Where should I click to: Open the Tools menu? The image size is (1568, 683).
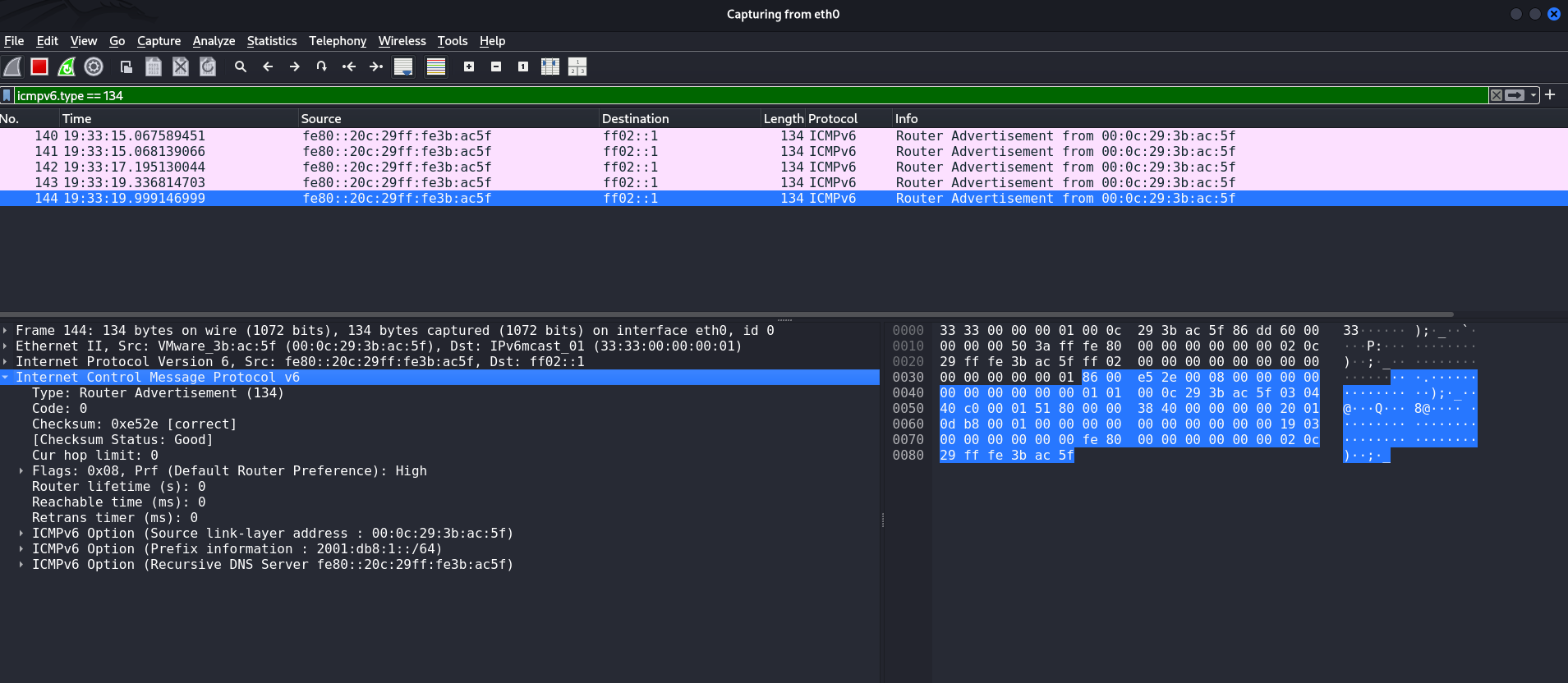(453, 41)
